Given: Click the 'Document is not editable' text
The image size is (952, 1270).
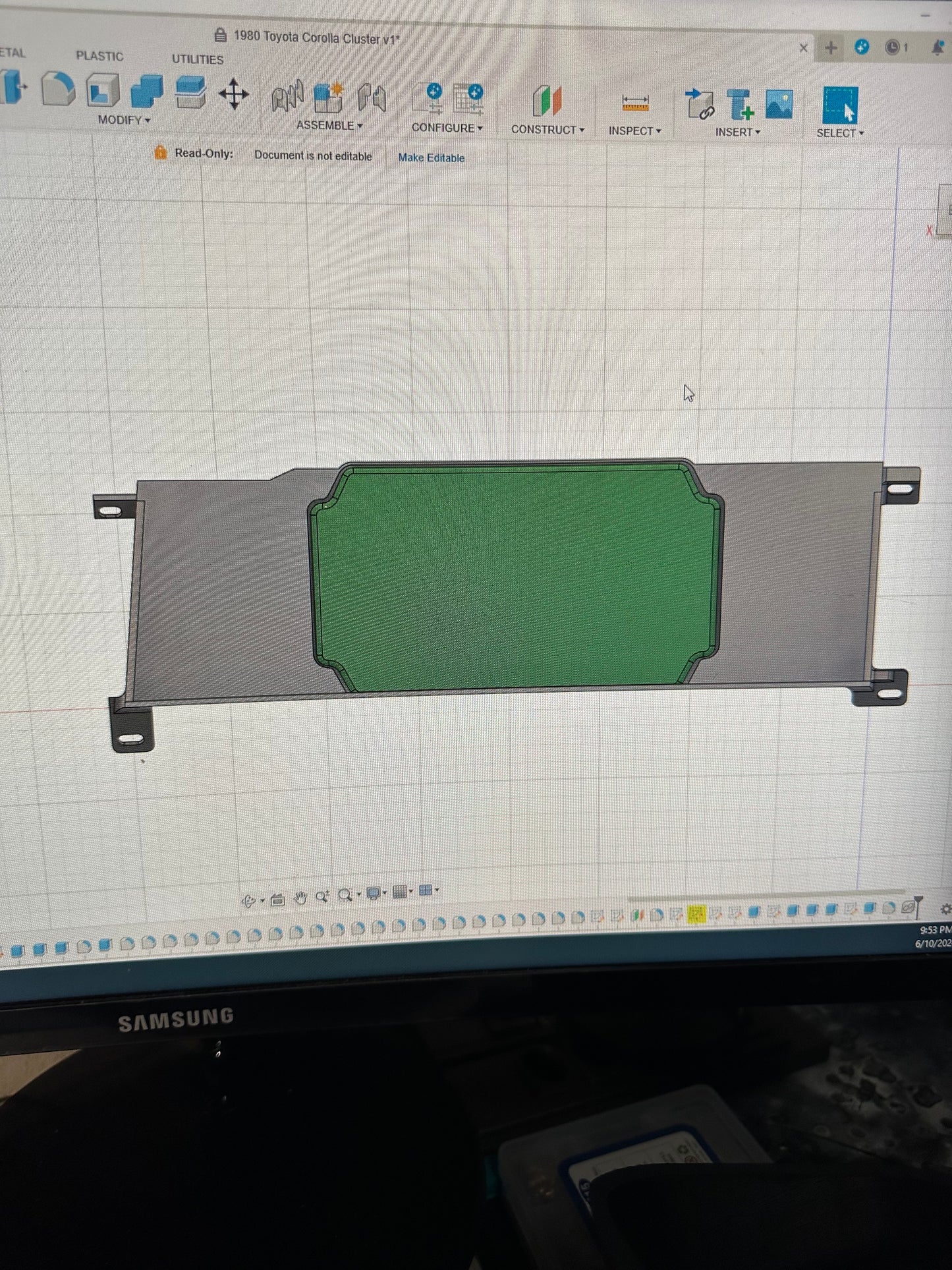Looking at the screenshot, I should pyautogui.click(x=313, y=156).
